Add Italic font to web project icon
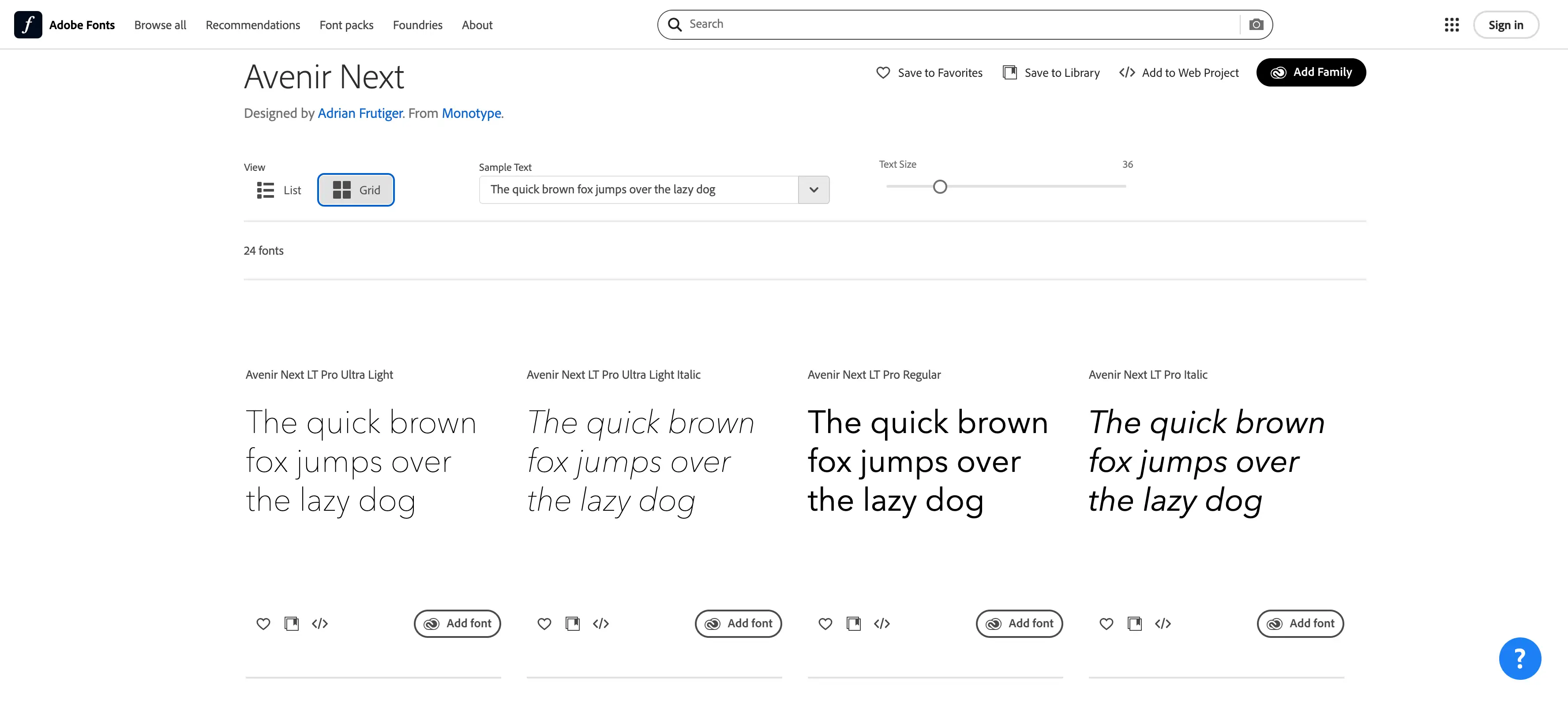This screenshot has height=701, width=1568. coord(1163,624)
